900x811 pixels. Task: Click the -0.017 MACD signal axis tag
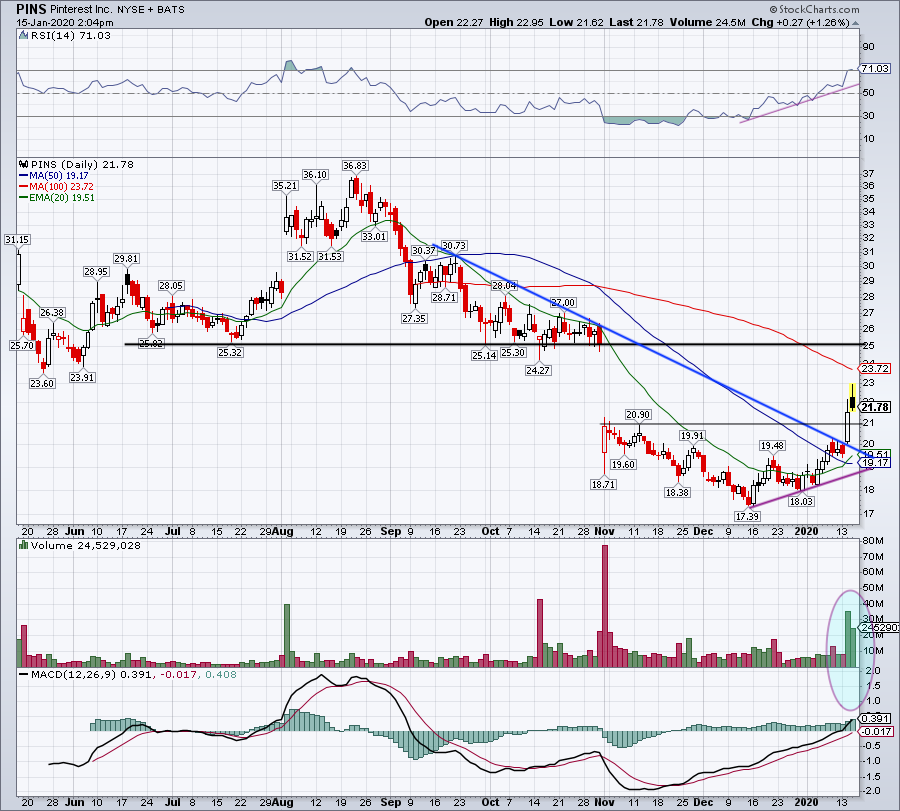pyautogui.click(x=876, y=731)
